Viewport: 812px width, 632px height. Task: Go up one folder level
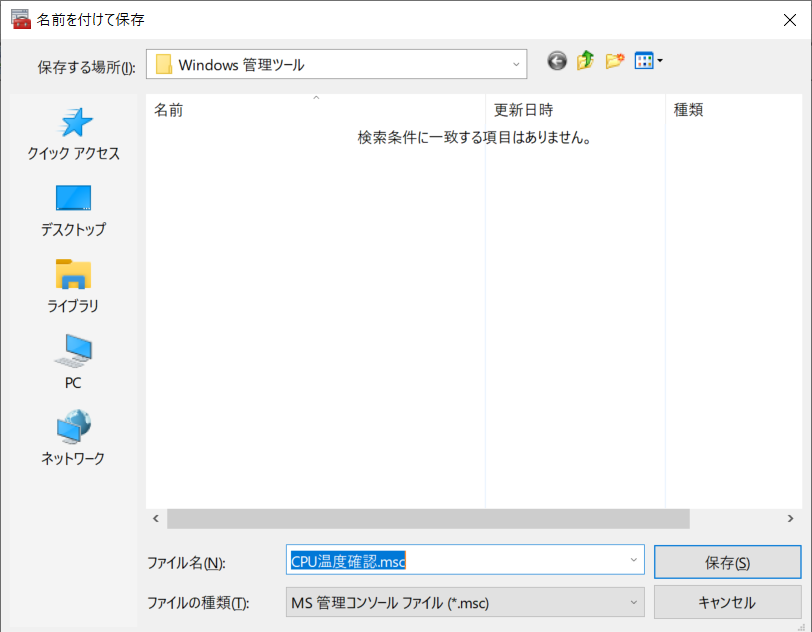[584, 61]
